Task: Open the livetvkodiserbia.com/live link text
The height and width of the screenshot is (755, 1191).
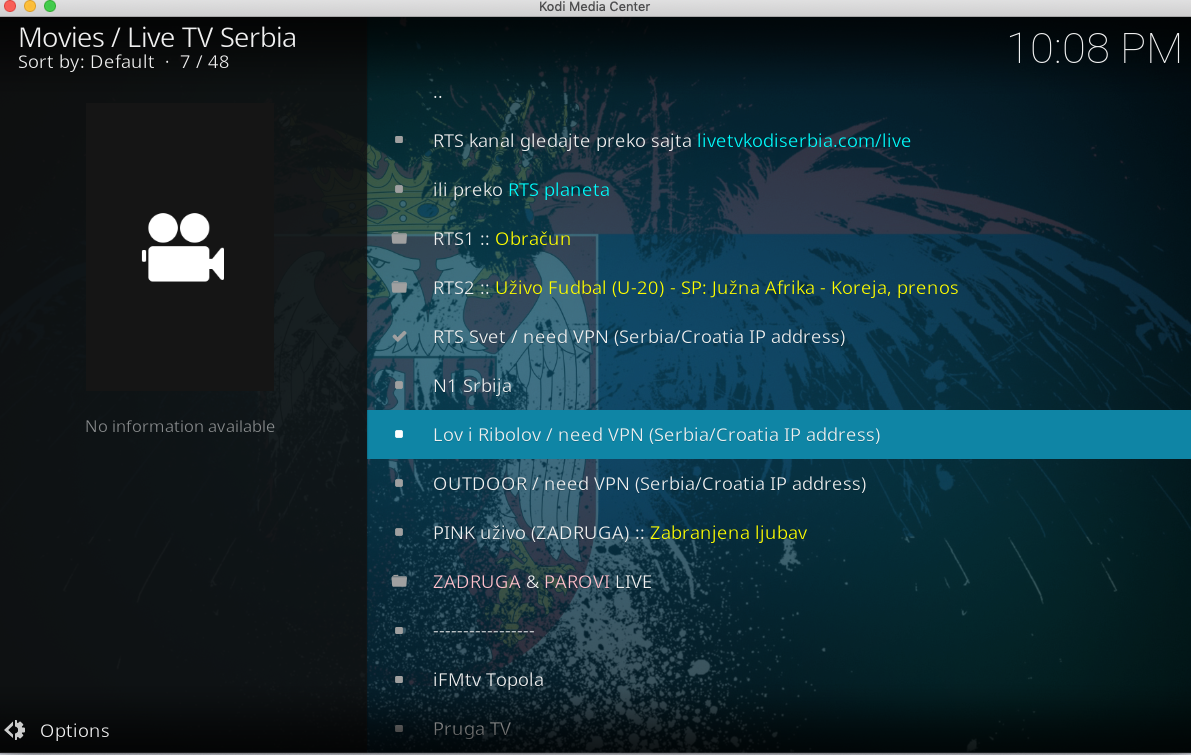Action: coord(804,141)
